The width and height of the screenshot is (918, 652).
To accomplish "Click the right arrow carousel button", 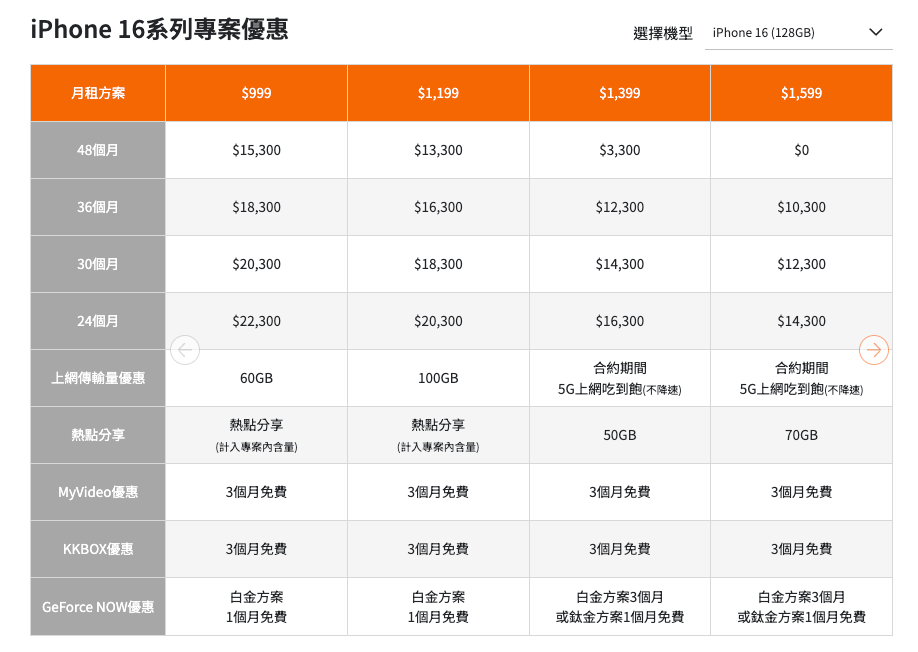I will pyautogui.click(x=874, y=350).
